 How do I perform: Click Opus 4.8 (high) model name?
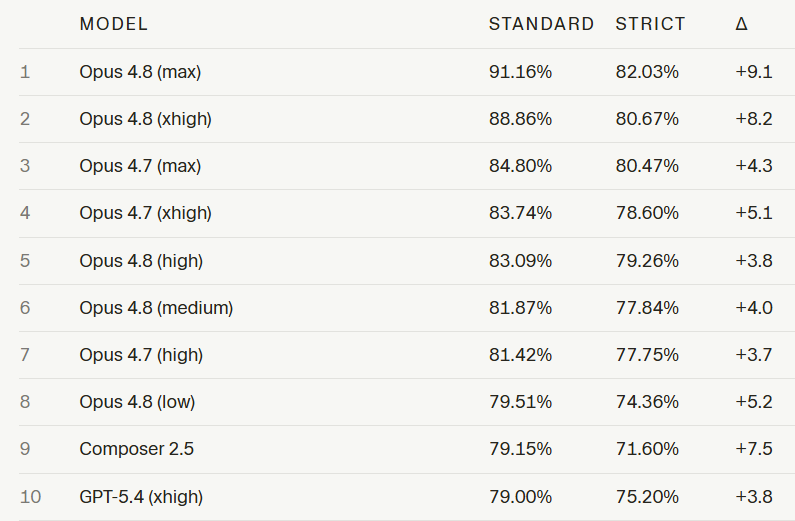pos(141,261)
